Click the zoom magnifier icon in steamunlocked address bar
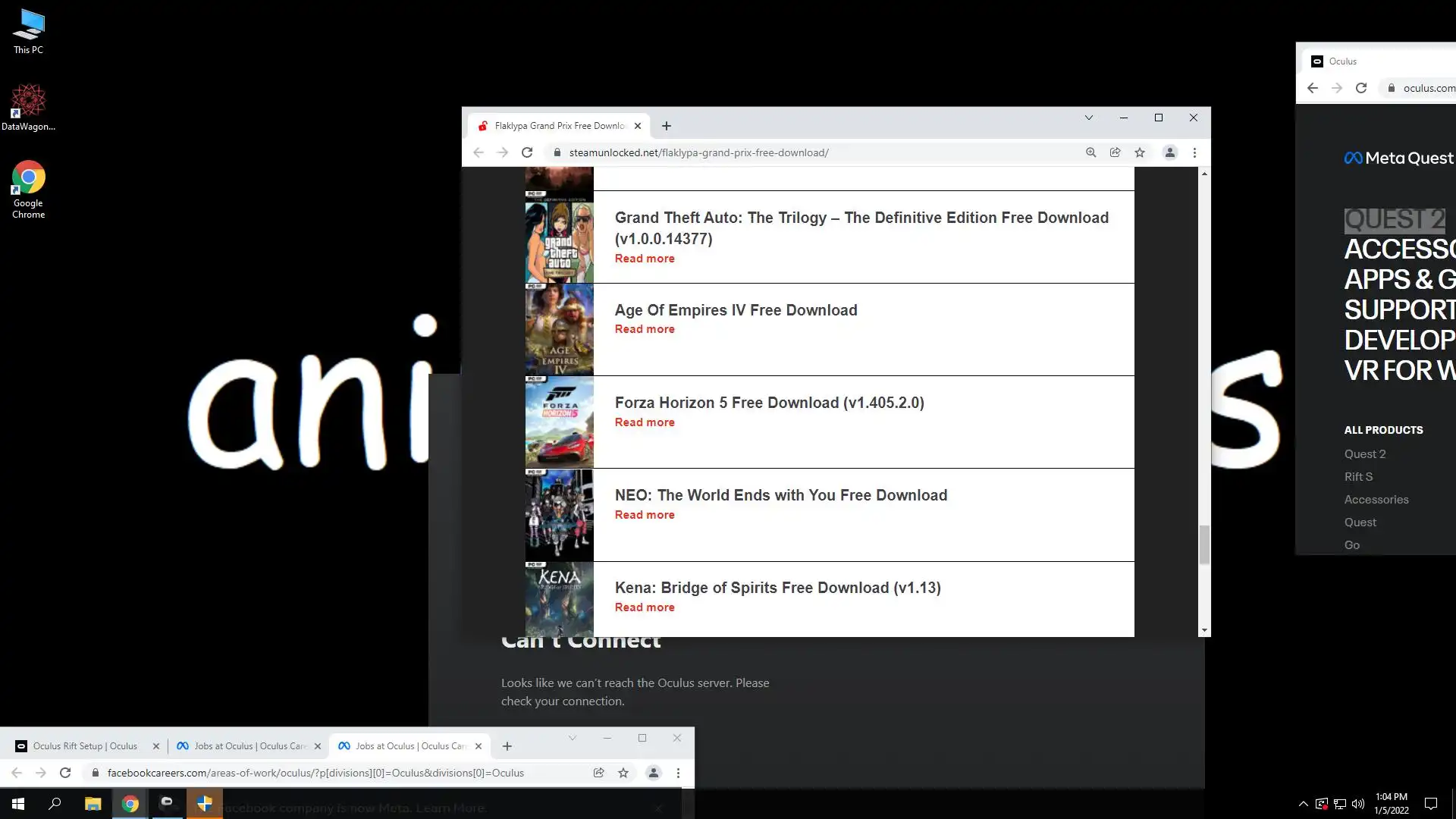Screen dimensions: 1456x819 click(x=1090, y=152)
